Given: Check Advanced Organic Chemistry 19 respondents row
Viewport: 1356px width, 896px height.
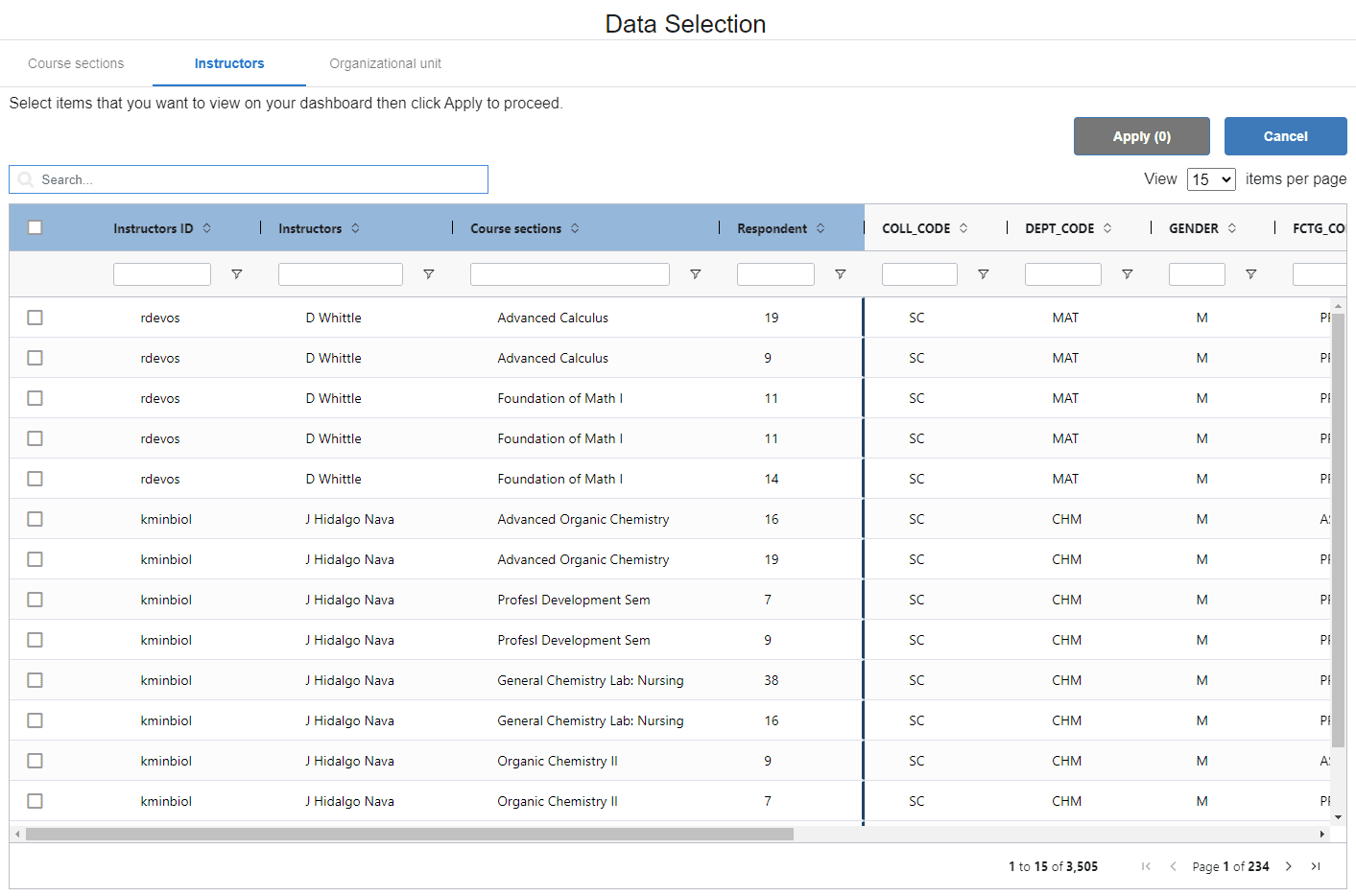Looking at the screenshot, I should (x=36, y=559).
